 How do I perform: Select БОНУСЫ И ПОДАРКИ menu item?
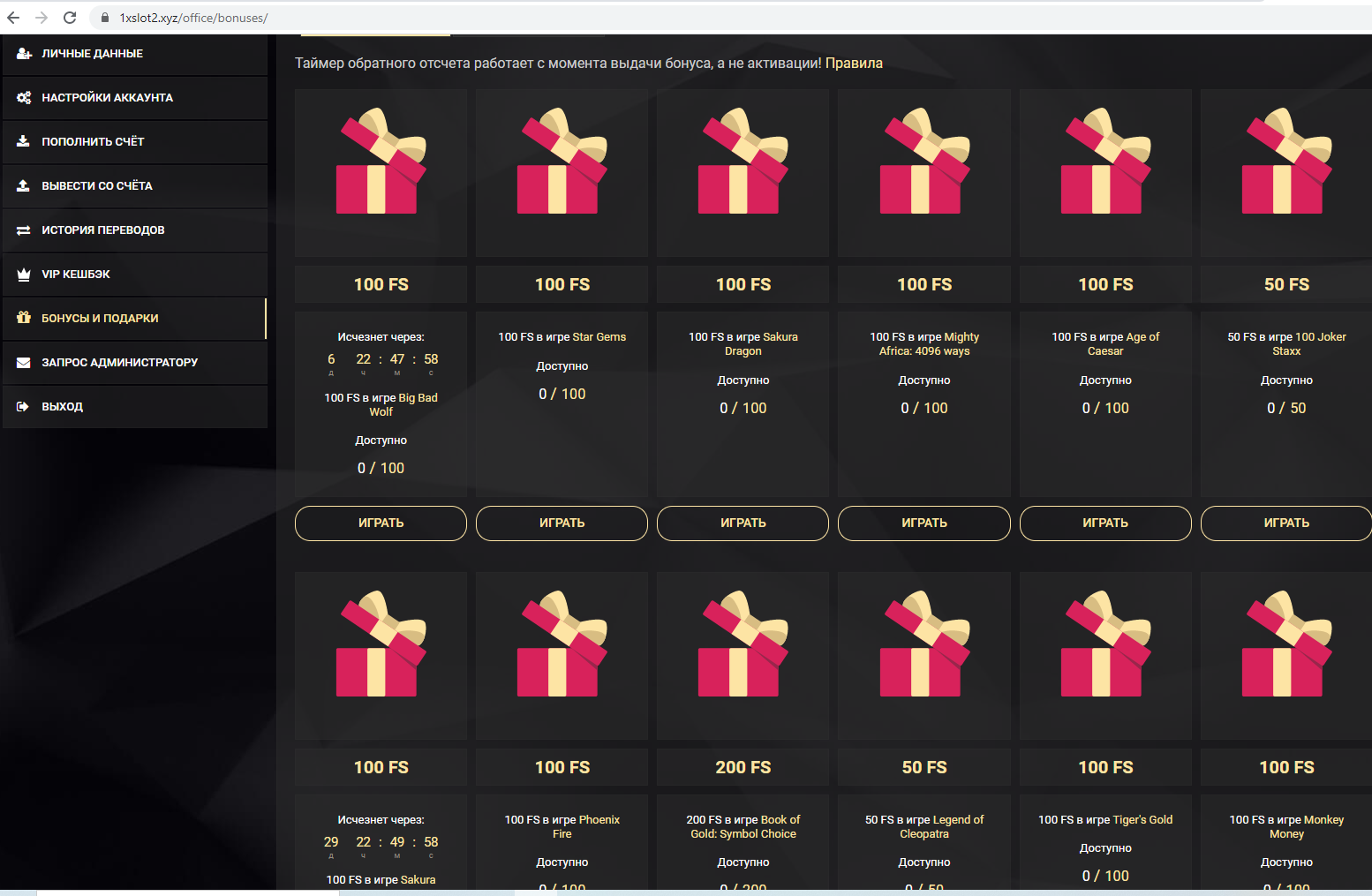pyautogui.click(x=134, y=319)
